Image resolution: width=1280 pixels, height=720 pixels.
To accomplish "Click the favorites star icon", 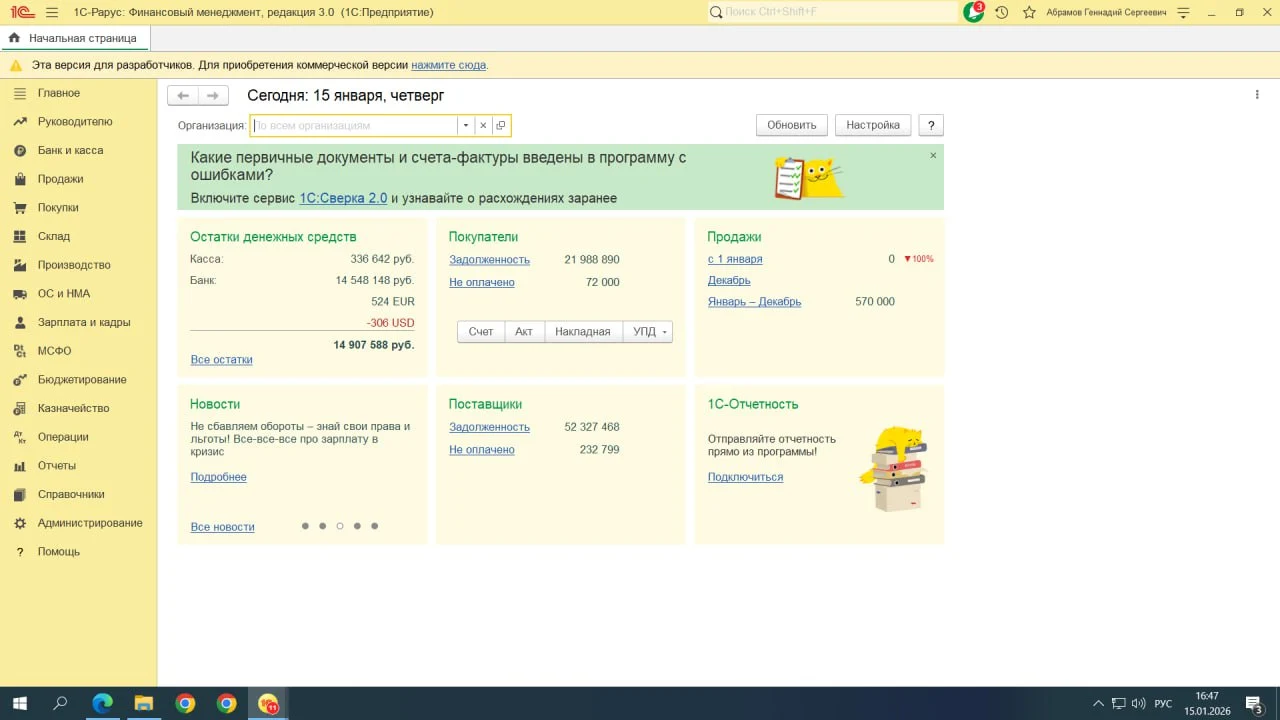I will 1029,12.
